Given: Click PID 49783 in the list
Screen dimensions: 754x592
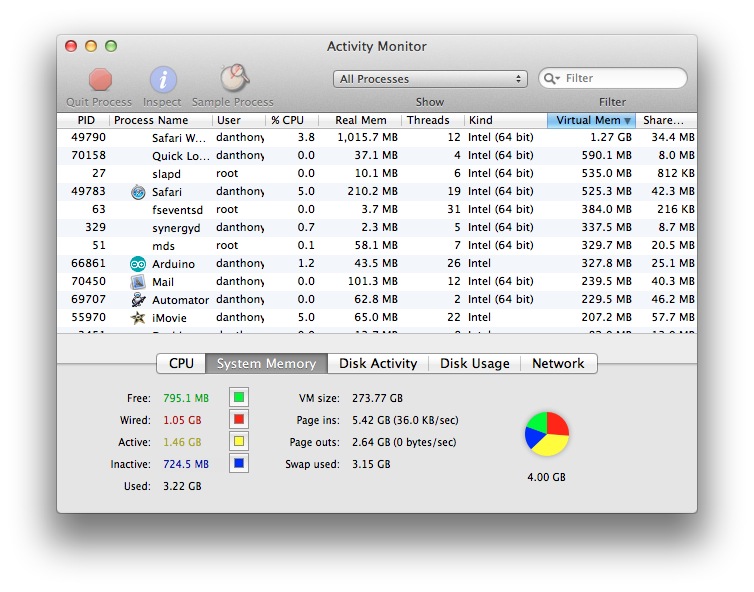Looking at the screenshot, I should pyautogui.click(x=88, y=191).
